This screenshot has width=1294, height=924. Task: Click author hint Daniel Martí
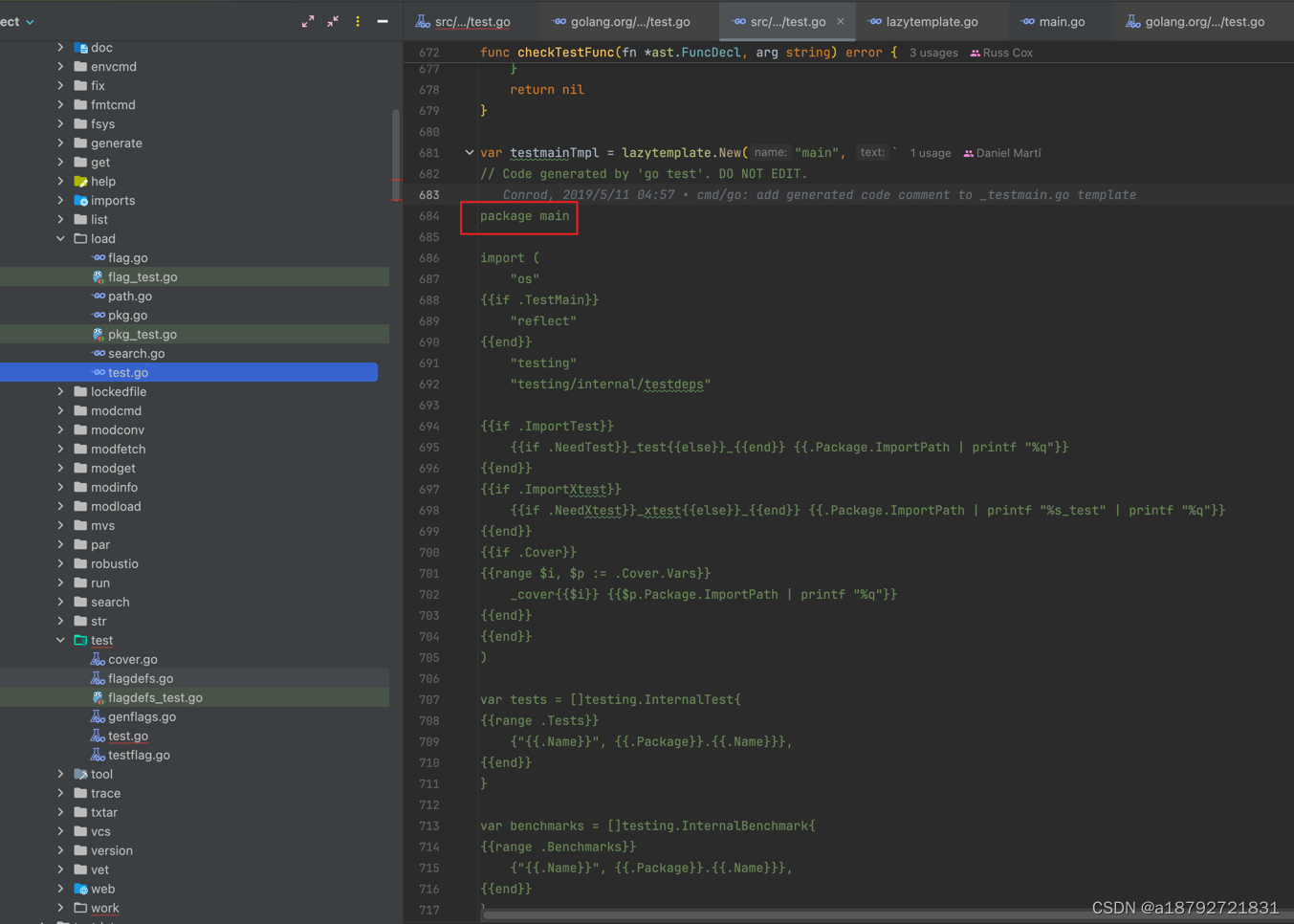click(x=1002, y=153)
